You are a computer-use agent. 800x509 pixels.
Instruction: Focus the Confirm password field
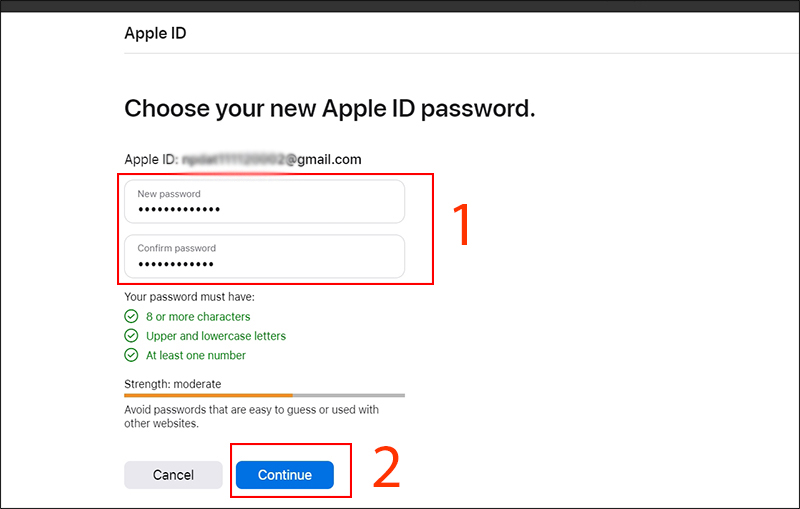264,256
